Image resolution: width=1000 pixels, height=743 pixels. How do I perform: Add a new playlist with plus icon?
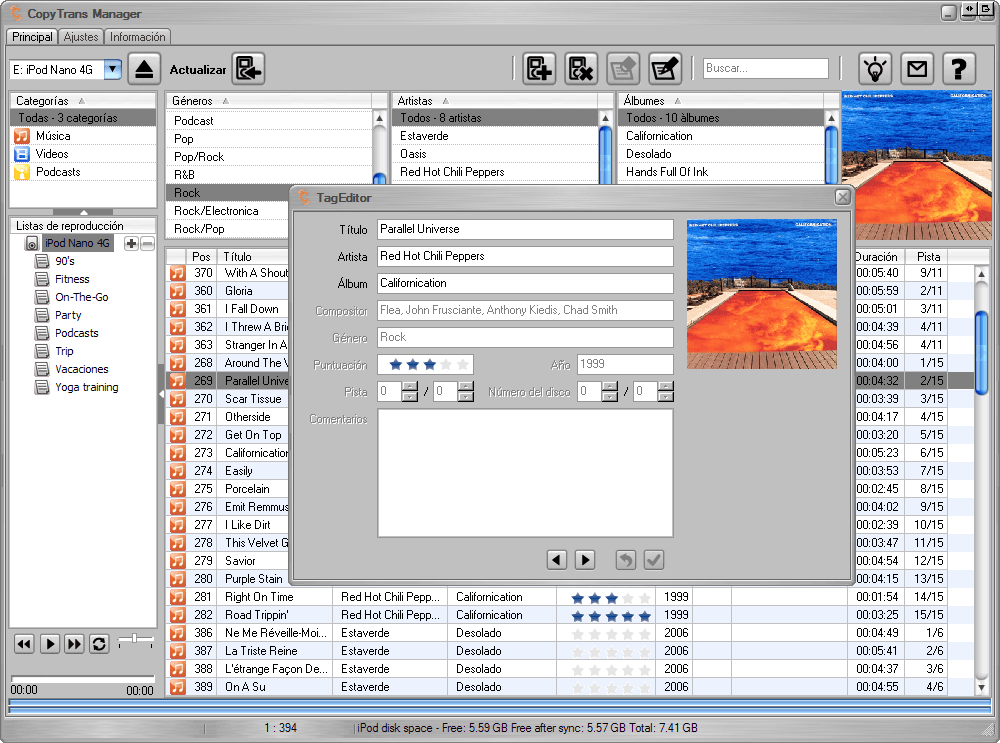(131, 243)
